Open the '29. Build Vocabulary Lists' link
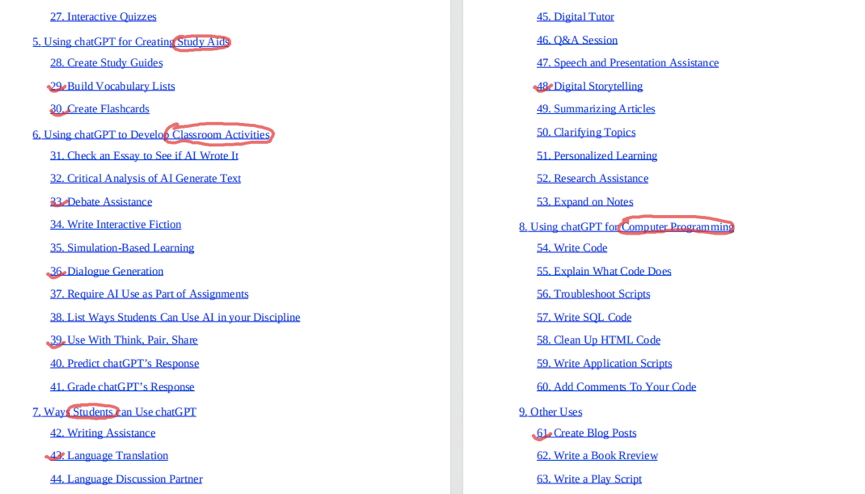 [x=113, y=86]
